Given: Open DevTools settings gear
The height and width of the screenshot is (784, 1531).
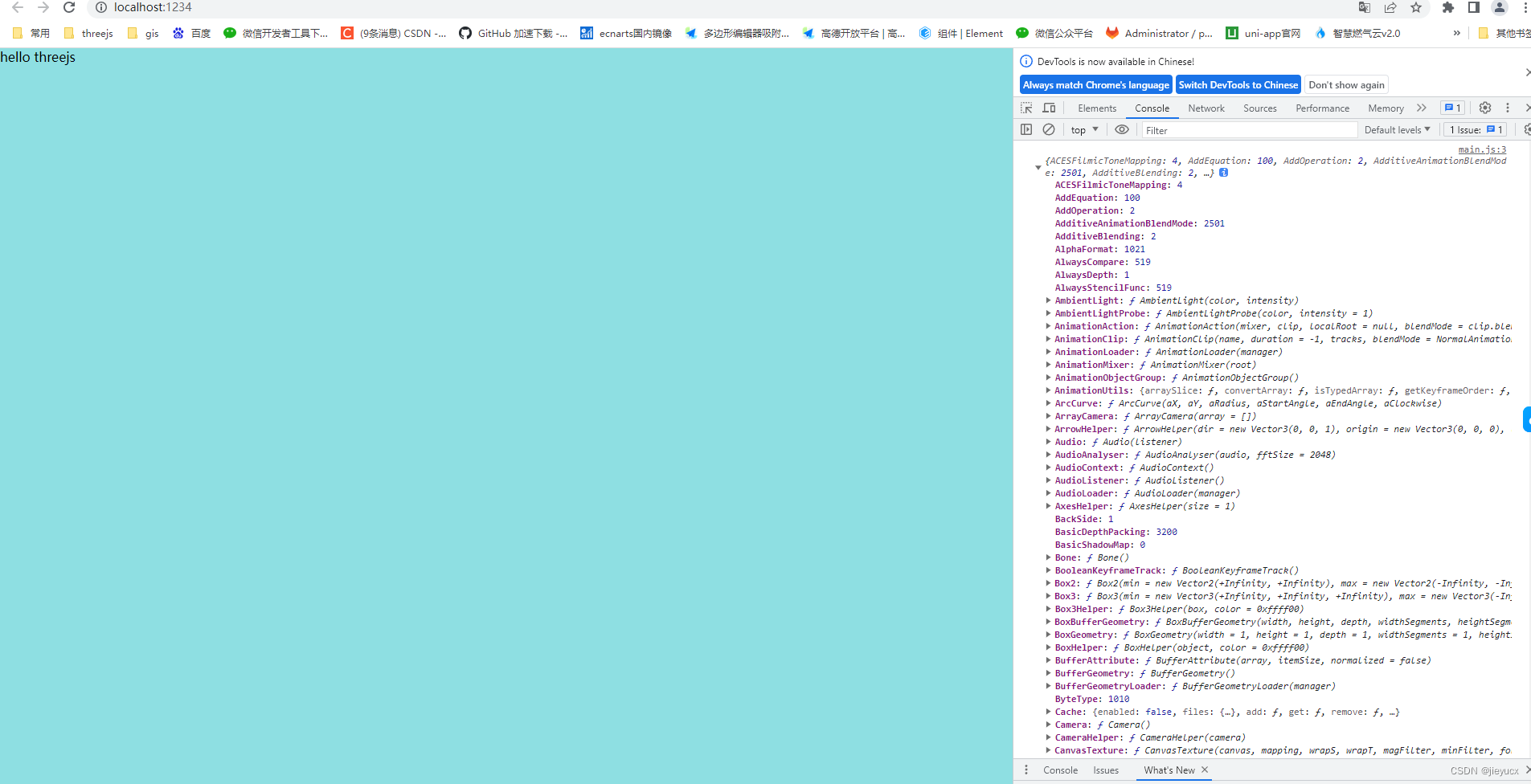Looking at the screenshot, I should tap(1485, 108).
